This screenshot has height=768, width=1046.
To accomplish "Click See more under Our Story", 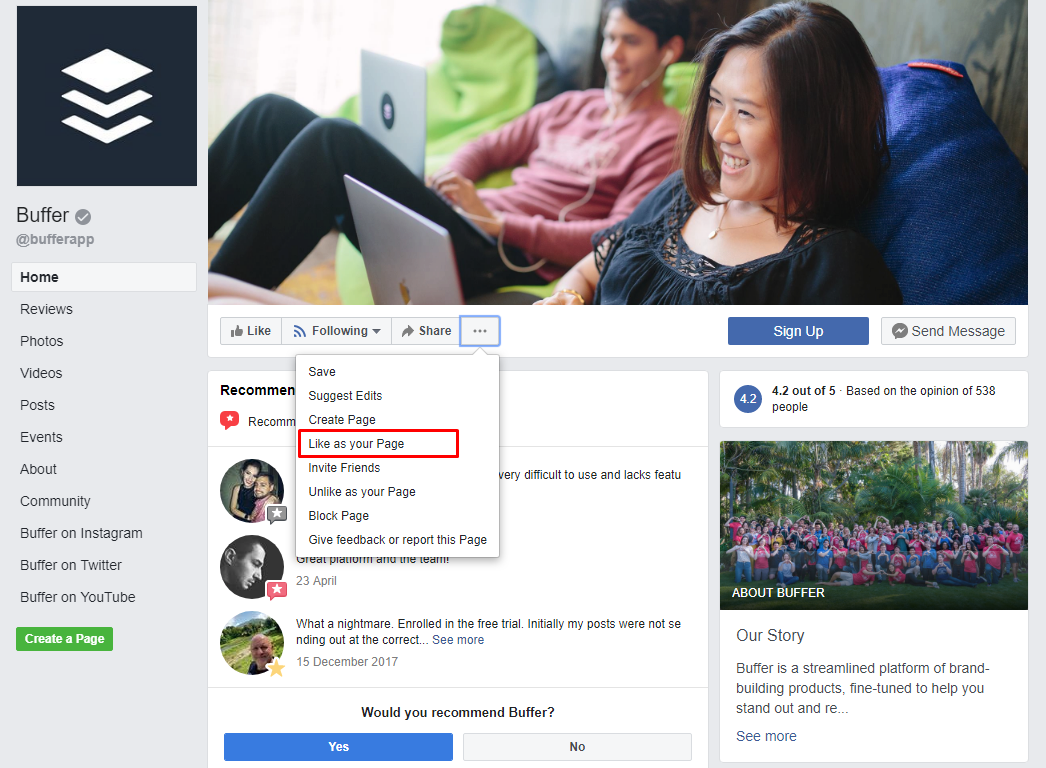I will point(766,736).
